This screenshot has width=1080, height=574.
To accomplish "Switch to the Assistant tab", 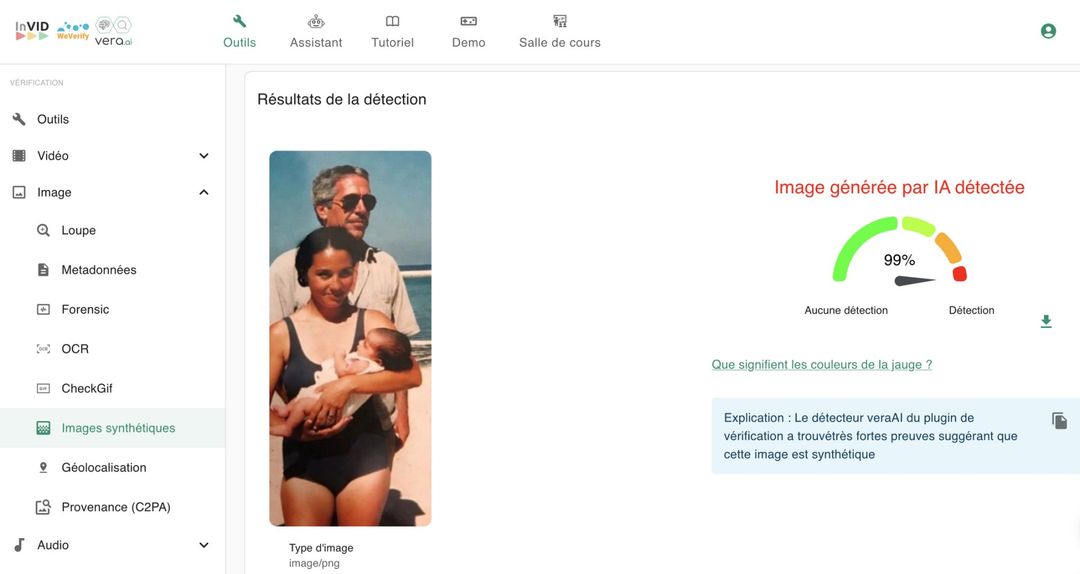I will [316, 32].
